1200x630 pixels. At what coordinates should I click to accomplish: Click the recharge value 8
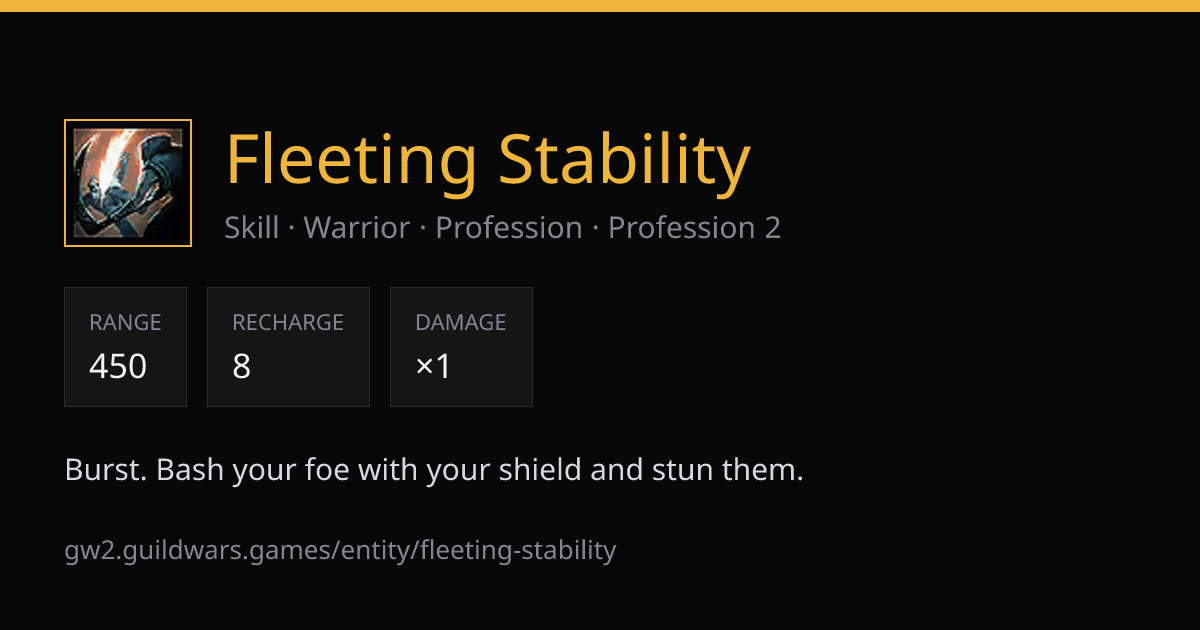(x=241, y=366)
